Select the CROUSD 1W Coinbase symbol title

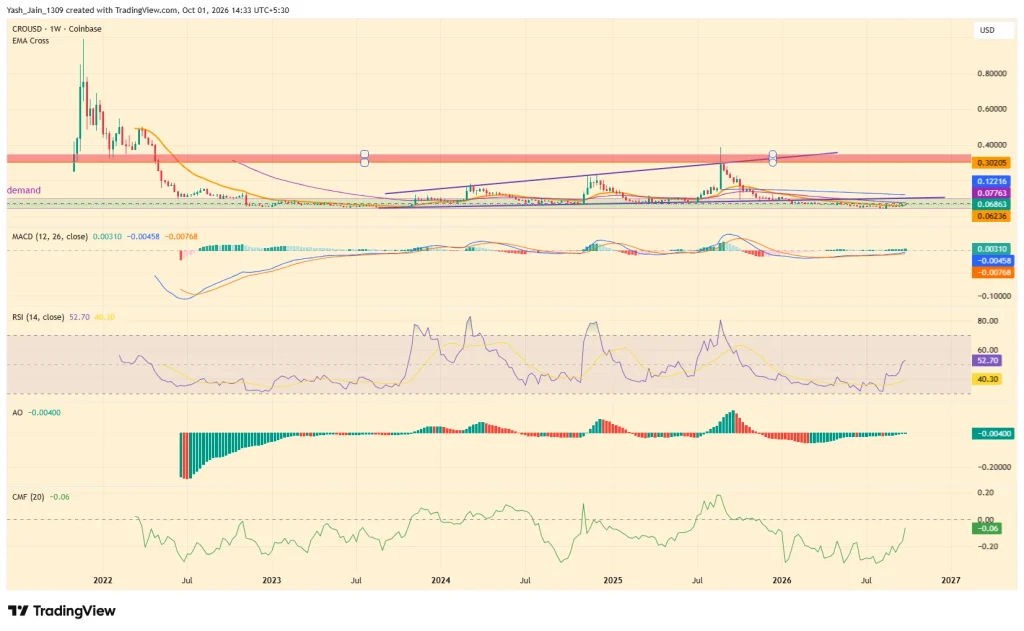[x=57, y=29]
